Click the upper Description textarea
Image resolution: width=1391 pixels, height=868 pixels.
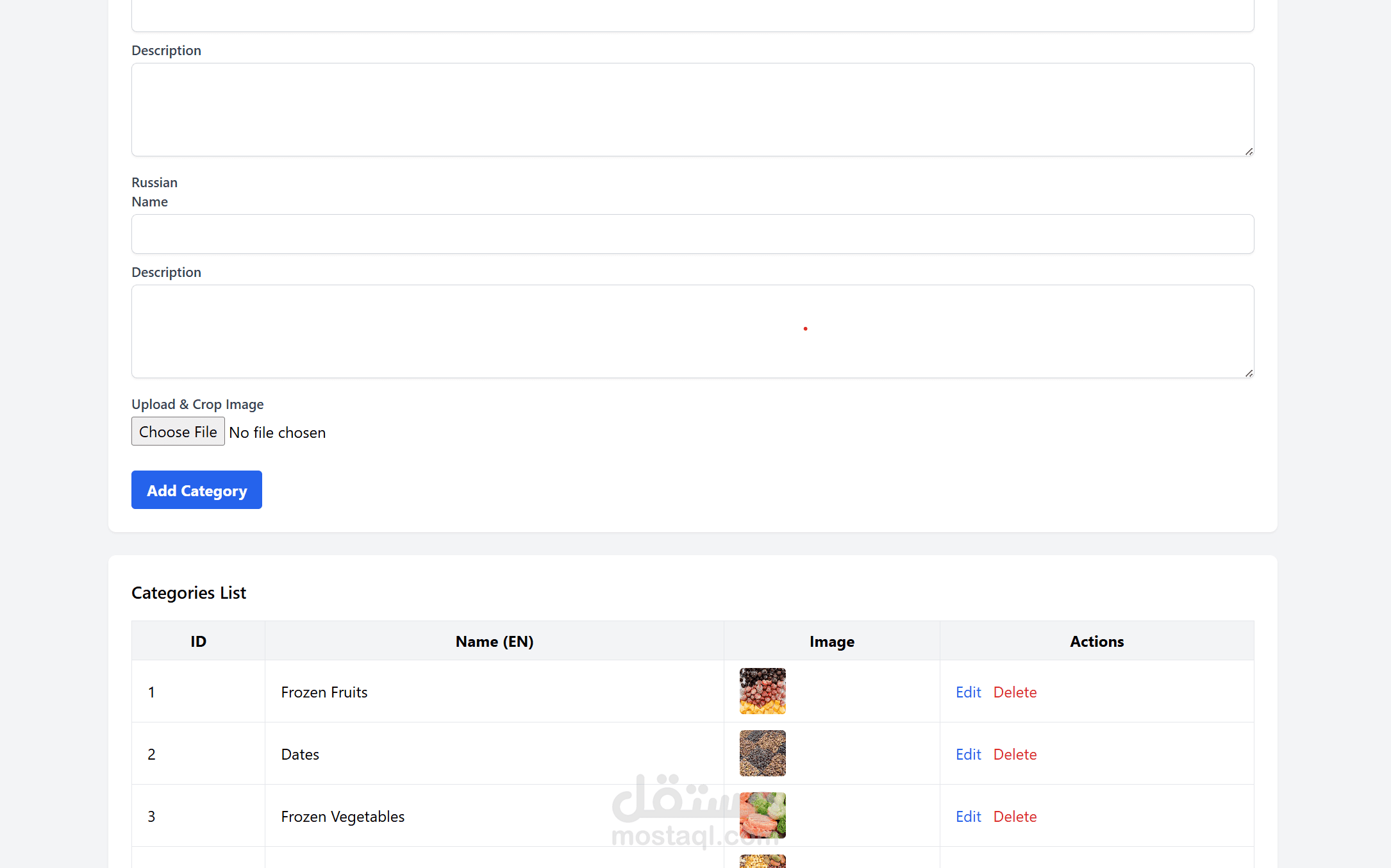tap(692, 110)
